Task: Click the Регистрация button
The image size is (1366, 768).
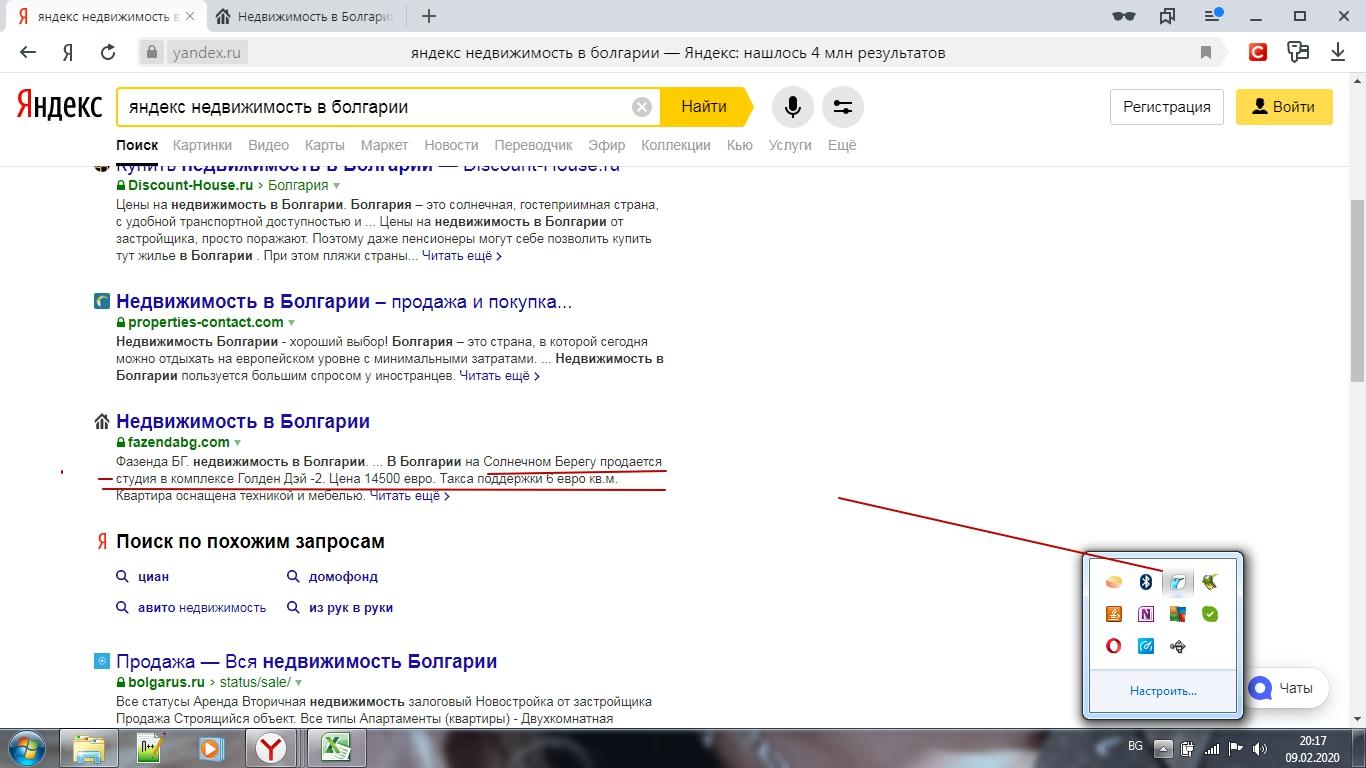Action: [x=1167, y=107]
